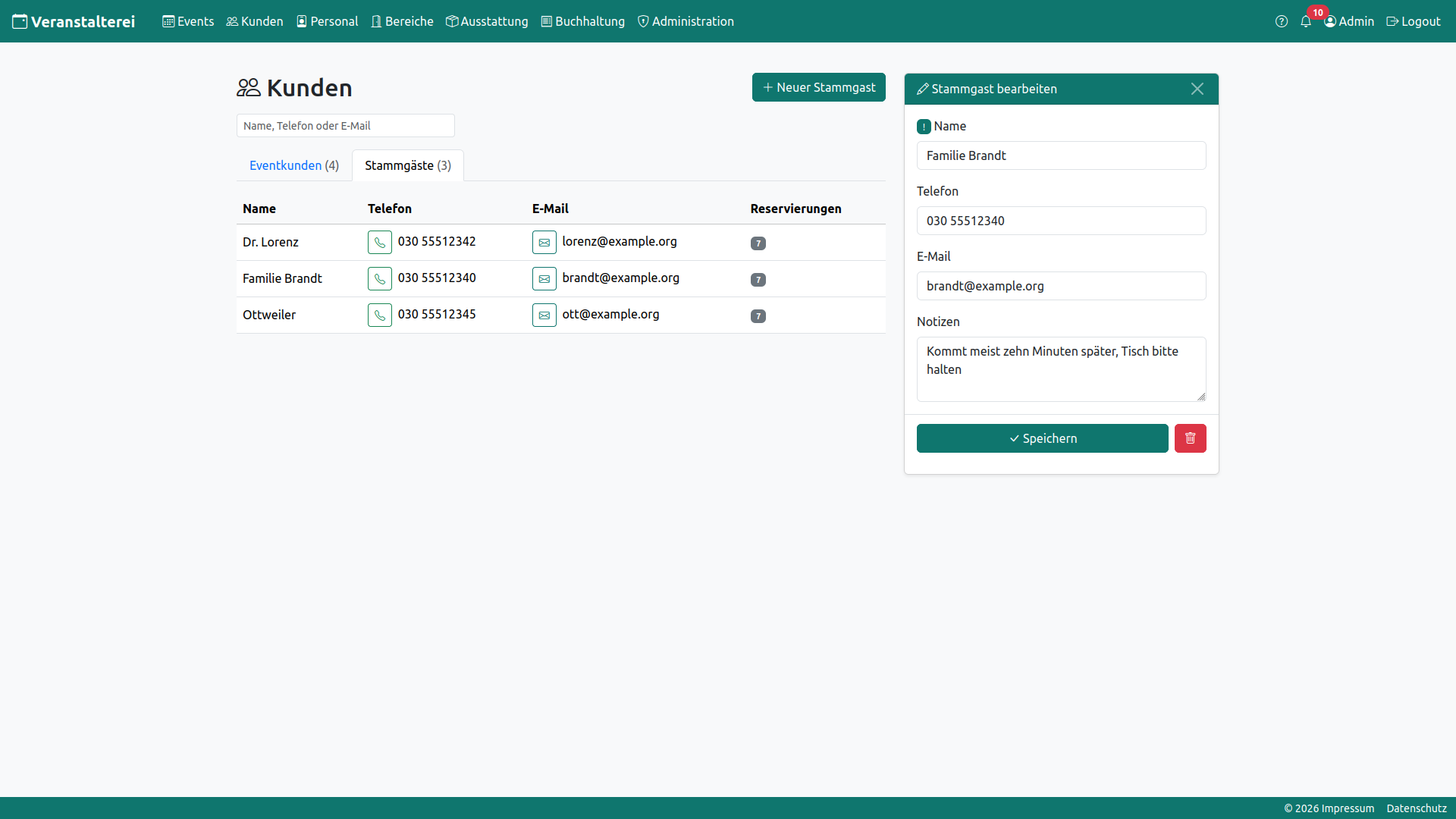Click reservation count badge for Dr. Lorenz
1456x819 pixels.
758,243
